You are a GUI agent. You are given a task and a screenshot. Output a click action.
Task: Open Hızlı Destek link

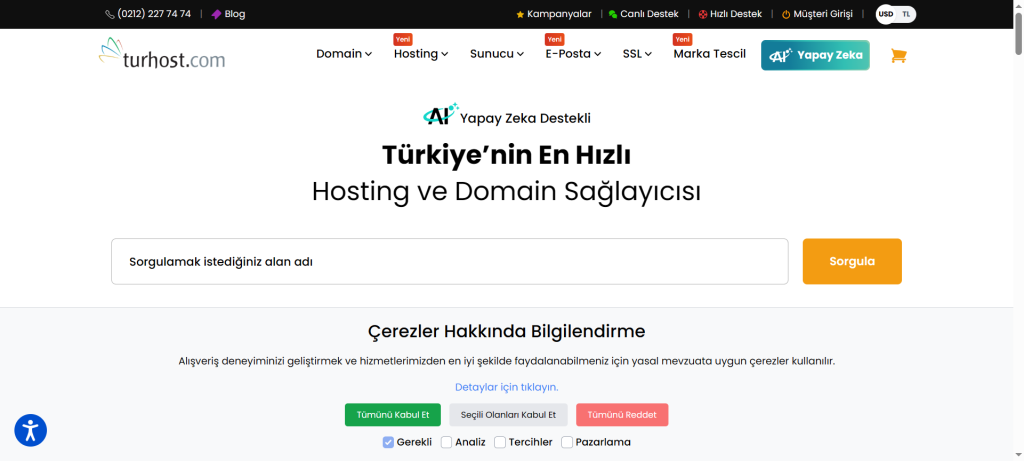(x=730, y=14)
